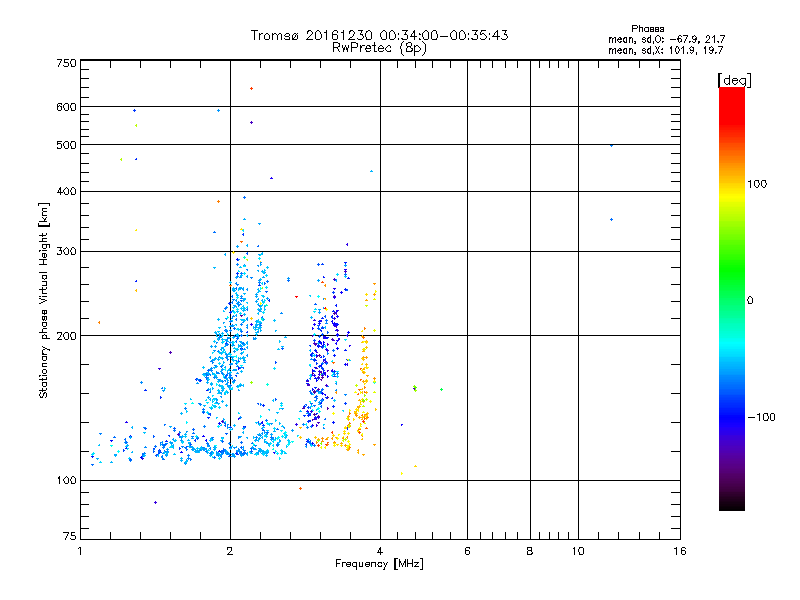
Task: Click the y-axis tick label '600'
Action: pos(66,107)
